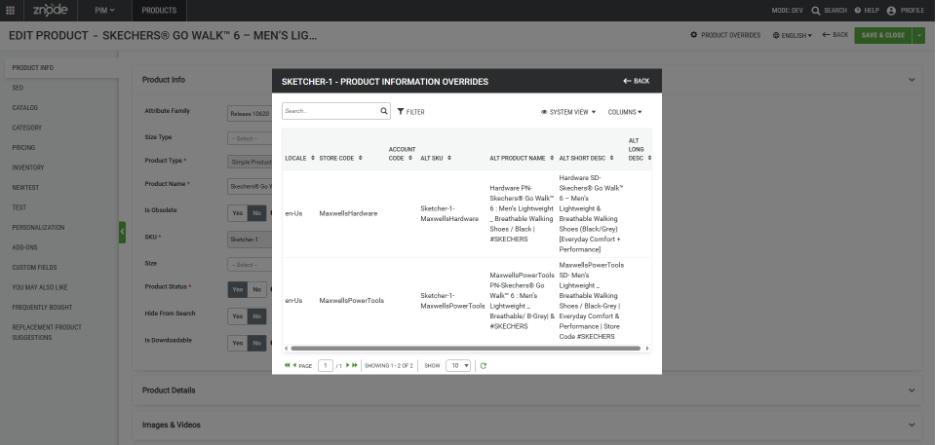The image size is (936, 445).
Task: Go to next page icon
Action: (347, 366)
